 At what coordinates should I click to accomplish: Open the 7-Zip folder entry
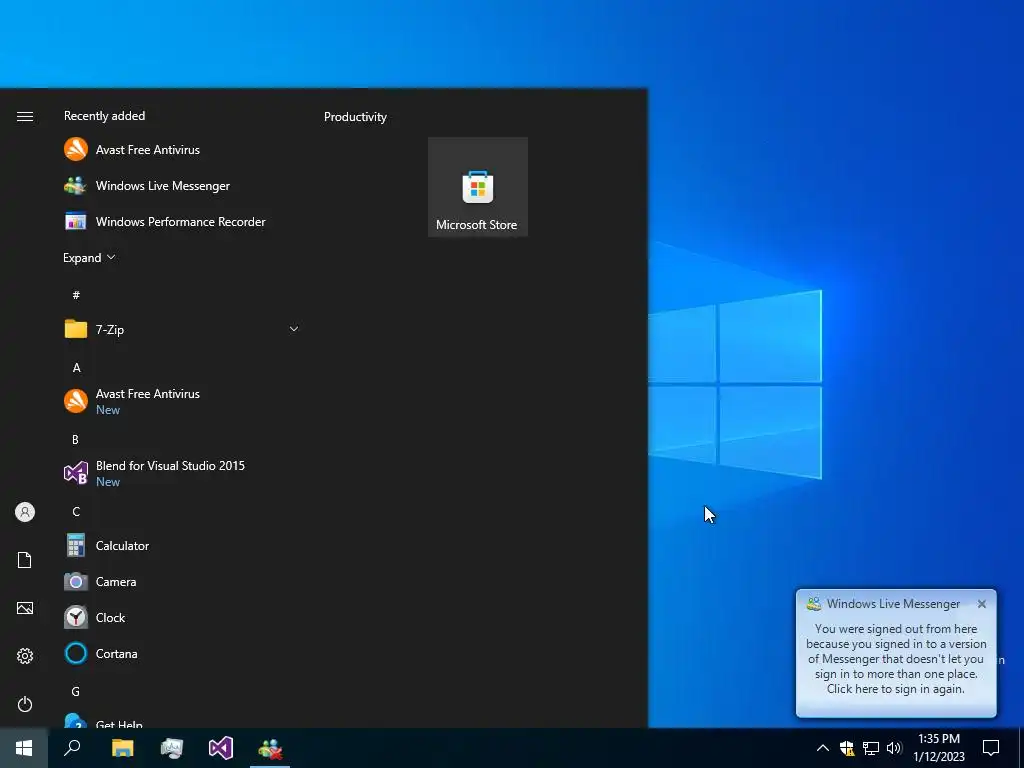pyautogui.click(x=180, y=329)
